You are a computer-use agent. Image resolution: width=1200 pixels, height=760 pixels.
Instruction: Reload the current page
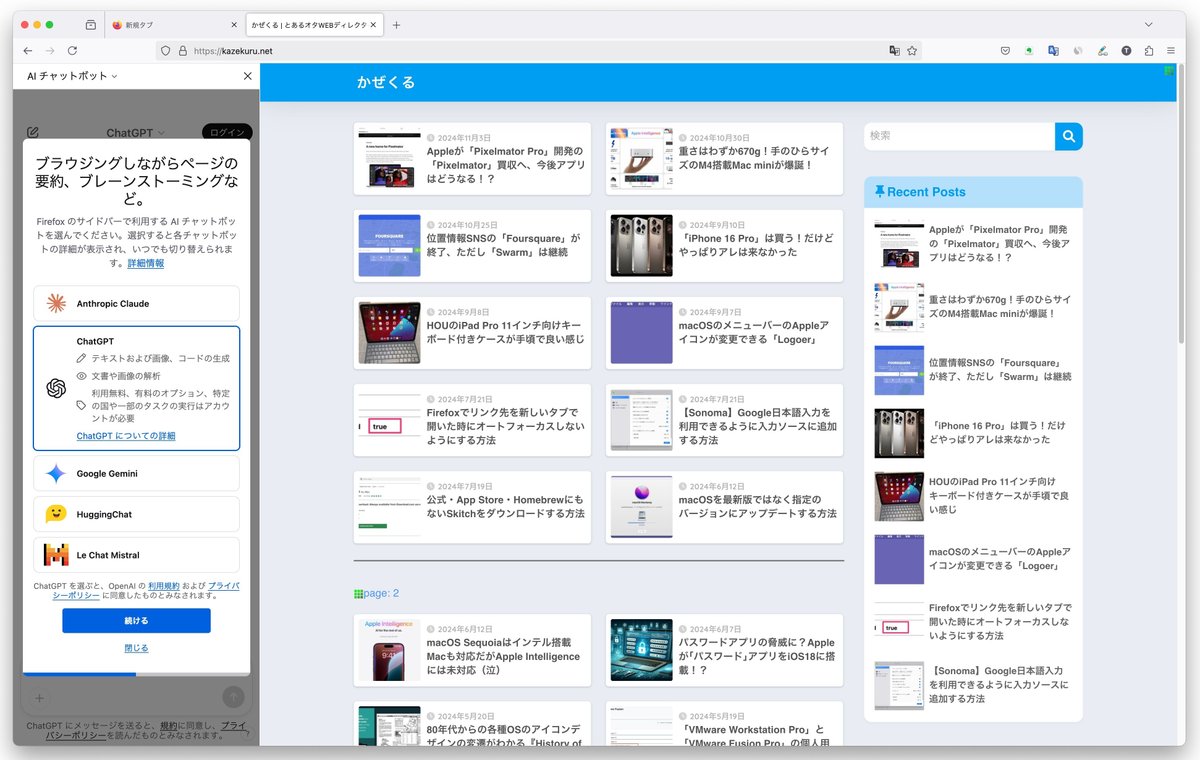[72, 50]
